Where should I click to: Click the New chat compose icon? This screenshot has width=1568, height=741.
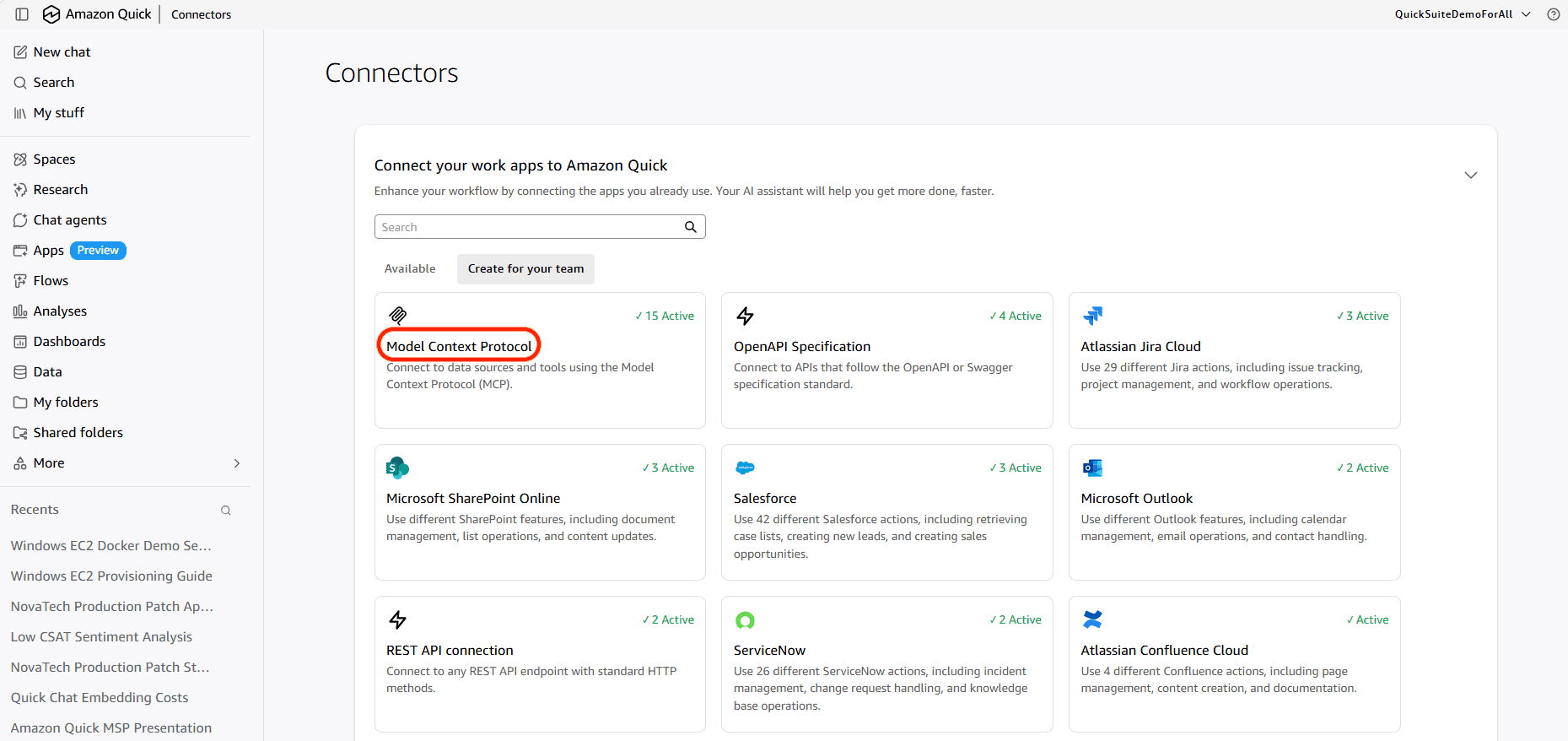click(x=20, y=52)
